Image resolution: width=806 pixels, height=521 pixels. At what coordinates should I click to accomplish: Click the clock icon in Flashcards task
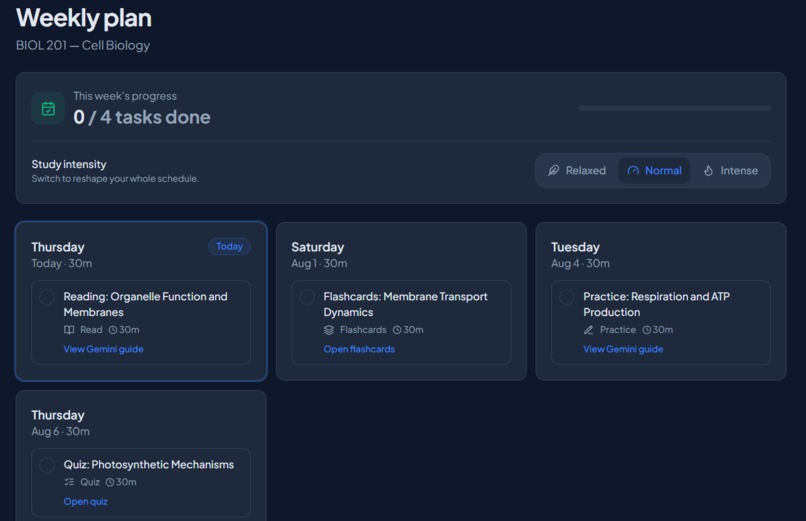(397, 330)
